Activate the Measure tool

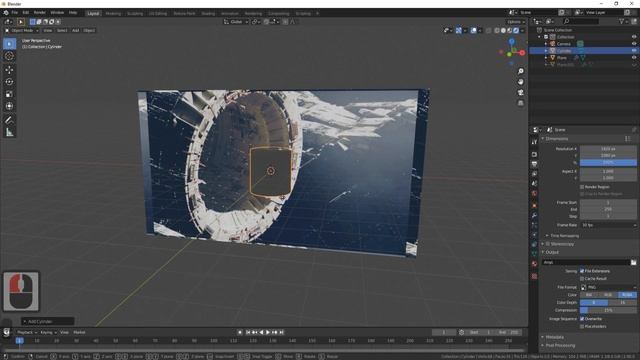(9, 132)
